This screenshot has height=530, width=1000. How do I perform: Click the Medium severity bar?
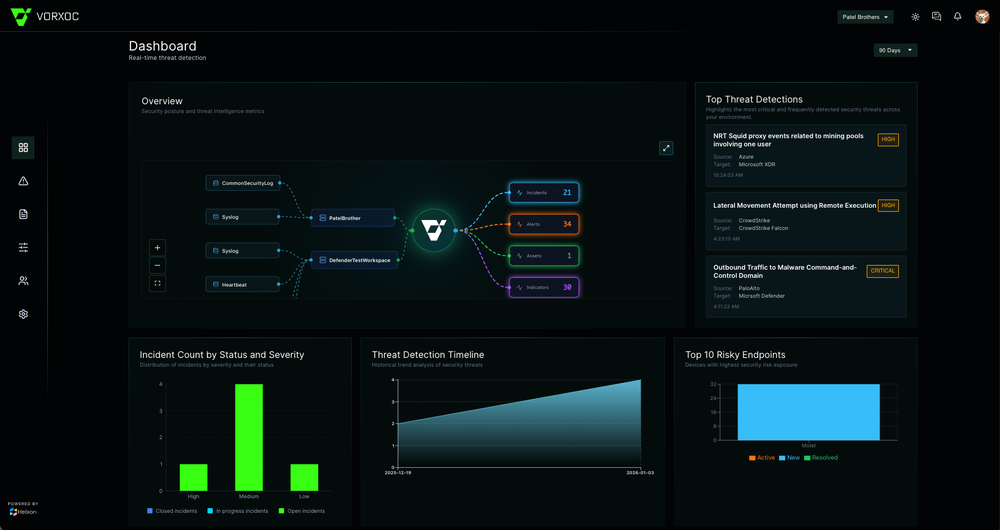[x=249, y=437]
